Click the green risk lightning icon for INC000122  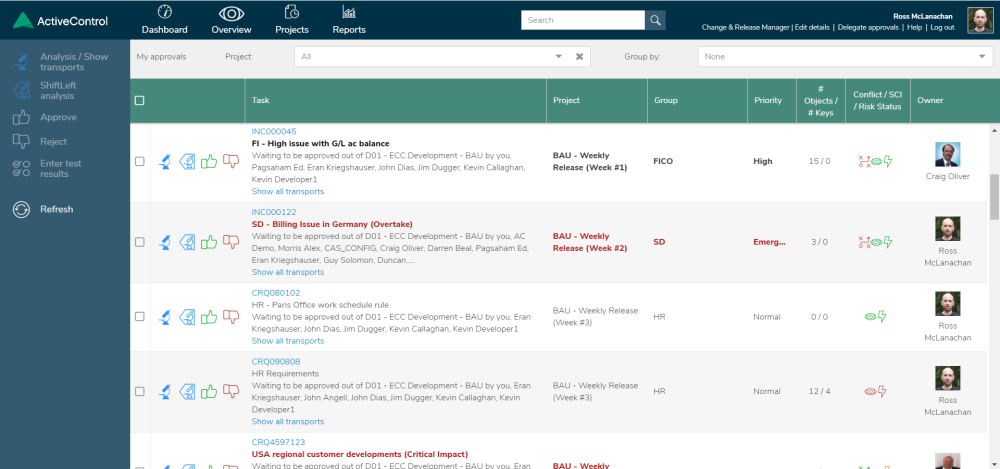pyautogui.click(x=888, y=242)
